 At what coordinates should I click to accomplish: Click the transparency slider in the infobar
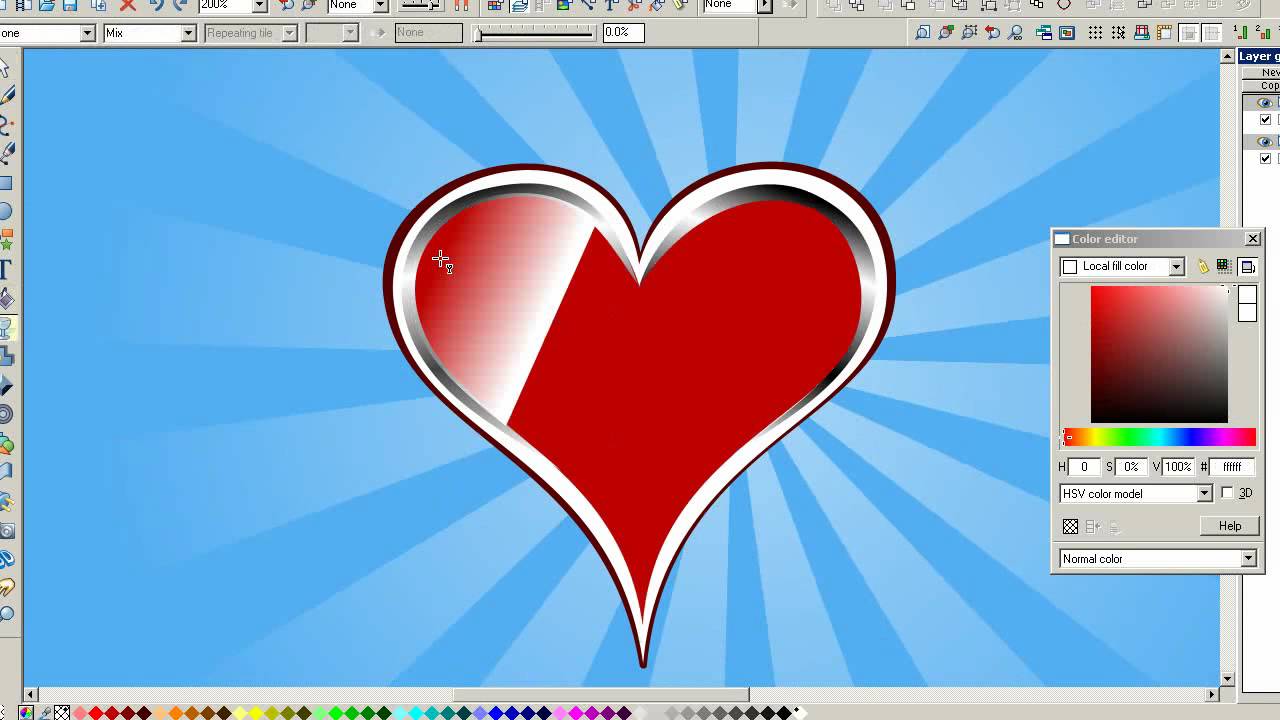(536, 33)
